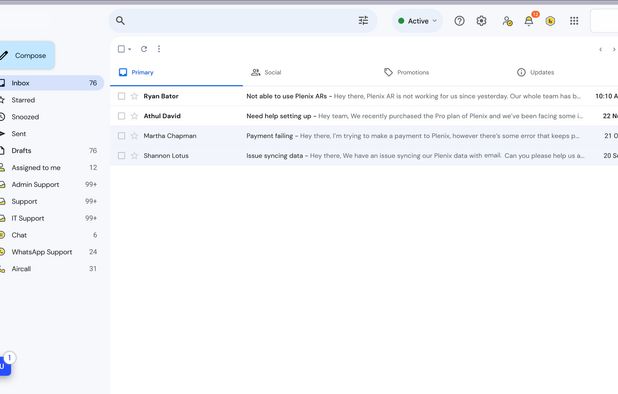Viewport: 618px width, 394px height.
Task: Click sender name Martha Chapman
Action: 170,136
